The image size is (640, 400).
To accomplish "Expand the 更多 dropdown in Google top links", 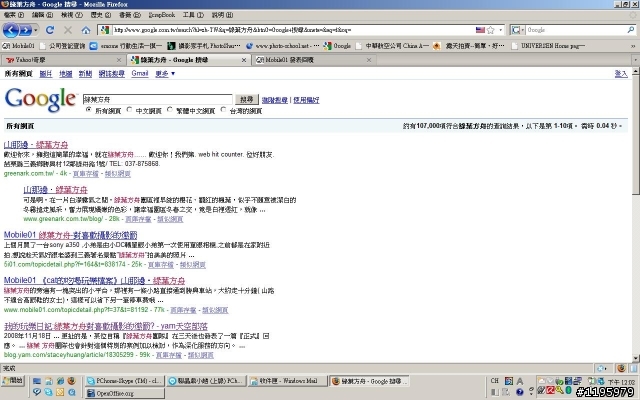I will [165, 73].
